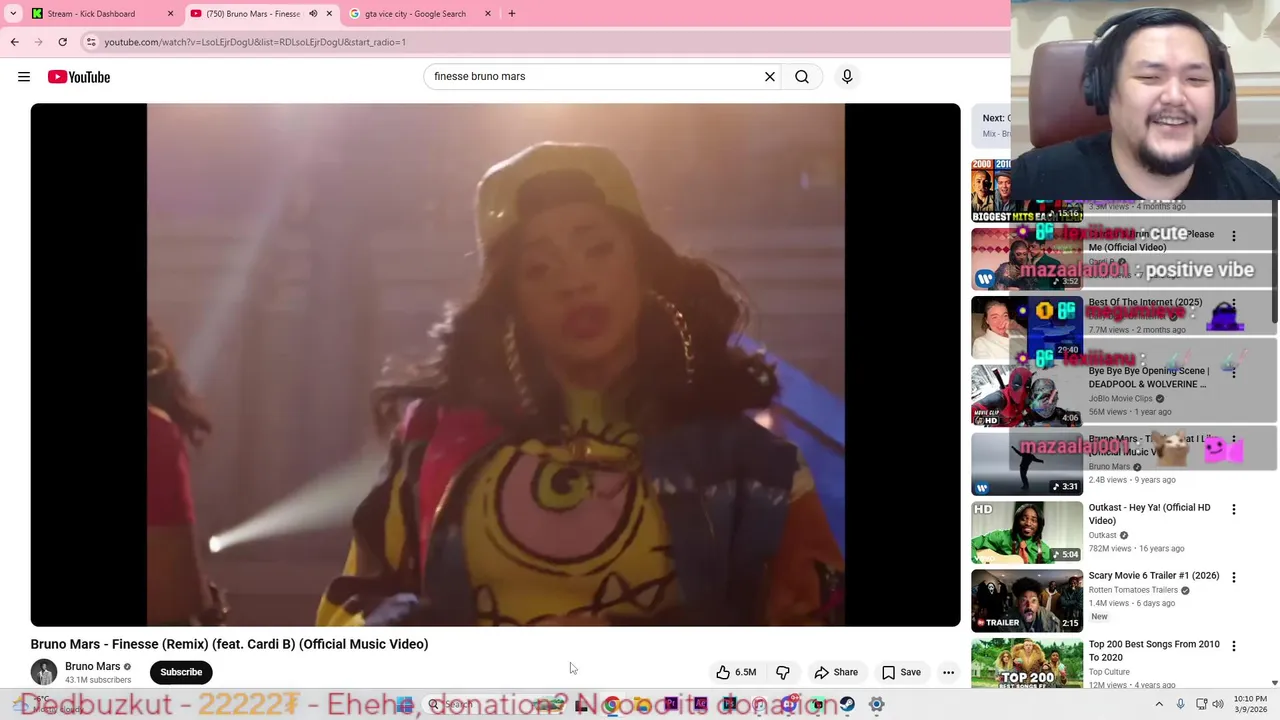Click the 43.1M subscribers text
Image resolution: width=1280 pixels, height=720 pixels.
click(98, 680)
